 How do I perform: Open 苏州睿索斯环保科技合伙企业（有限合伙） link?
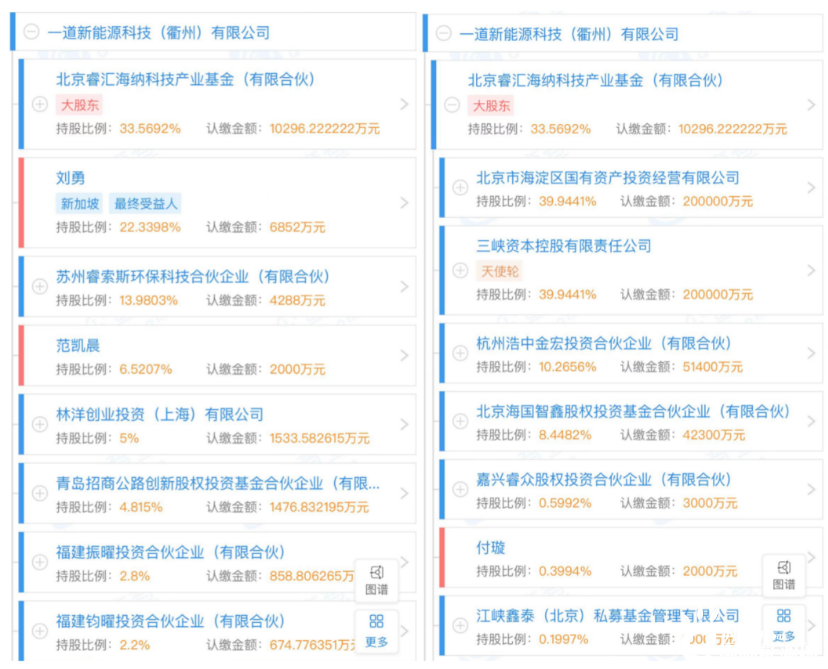[193, 276]
